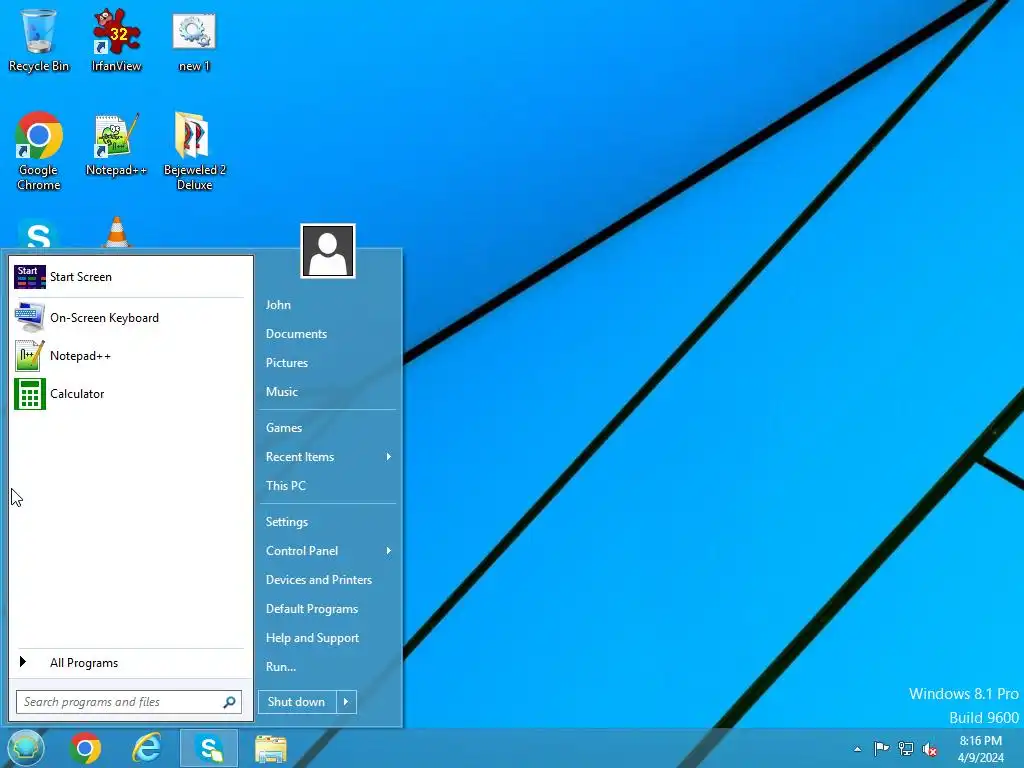Click the search programs and files box
The width and height of the screenshot is (1024, 768).
(x=129, y=702)
